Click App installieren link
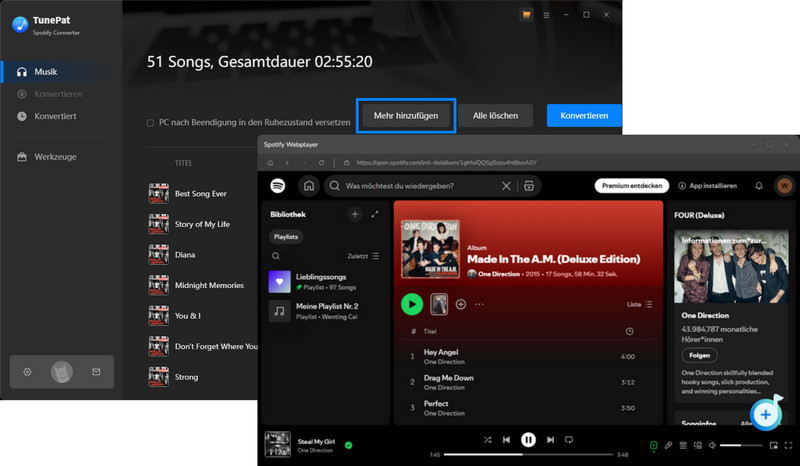The height and width of the screenshot is (466, 800). pos(707,186)
